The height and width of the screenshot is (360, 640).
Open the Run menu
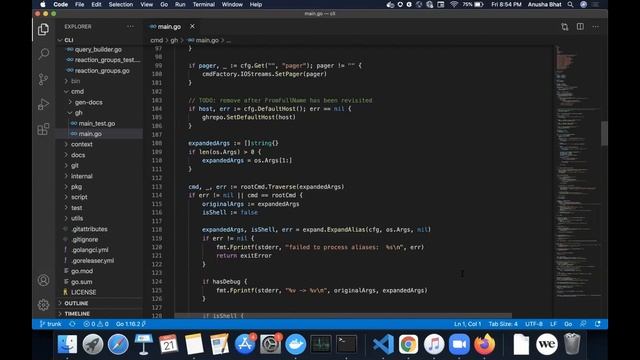[180, 4]
